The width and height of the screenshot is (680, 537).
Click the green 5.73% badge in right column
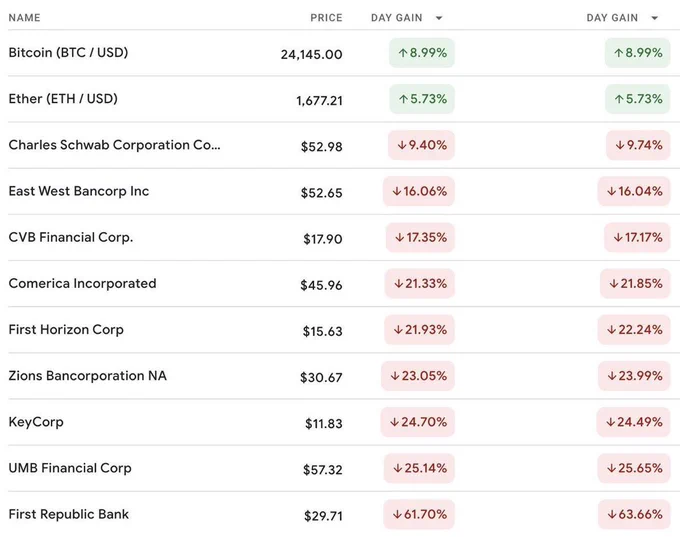(638, 99)
